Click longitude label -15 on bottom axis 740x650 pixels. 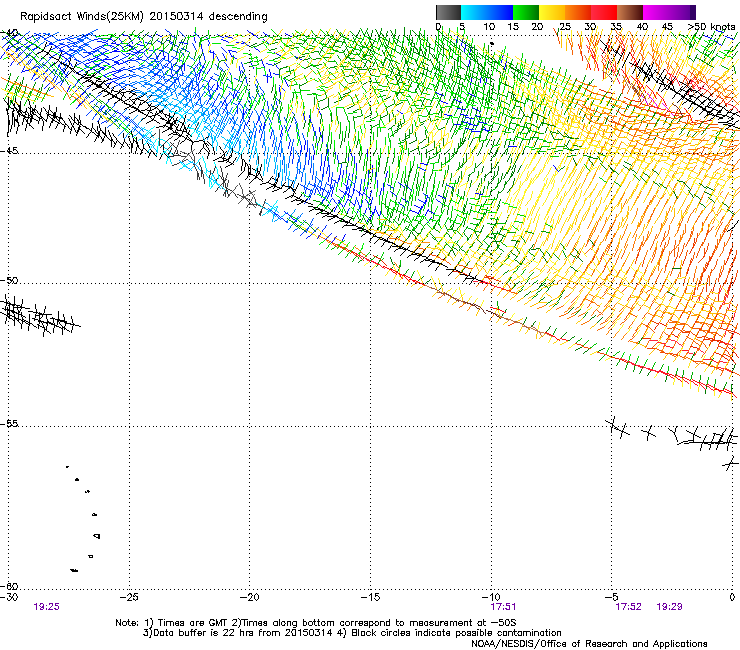tap(370, 597)
